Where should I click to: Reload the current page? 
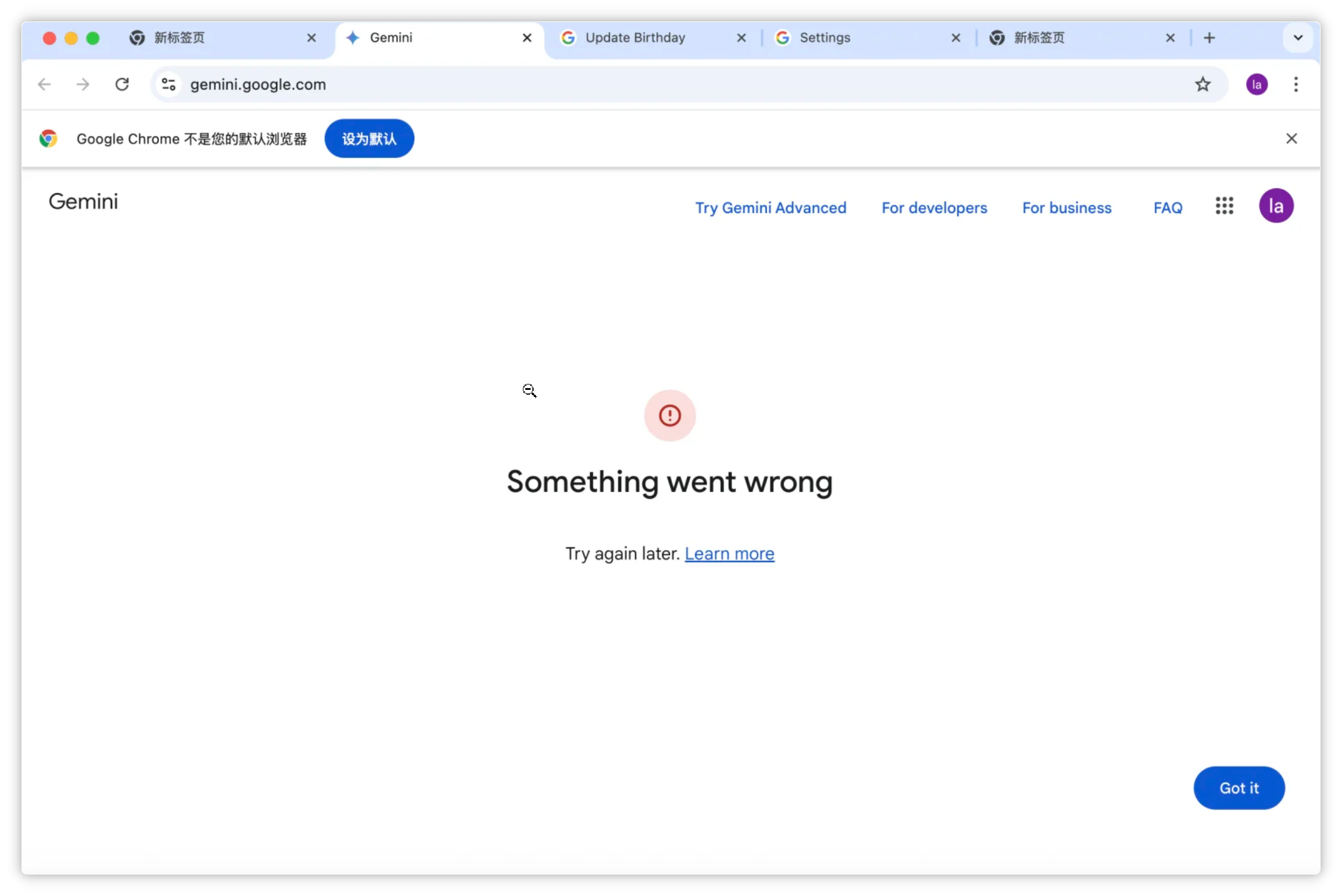click(x=122, y=84)
